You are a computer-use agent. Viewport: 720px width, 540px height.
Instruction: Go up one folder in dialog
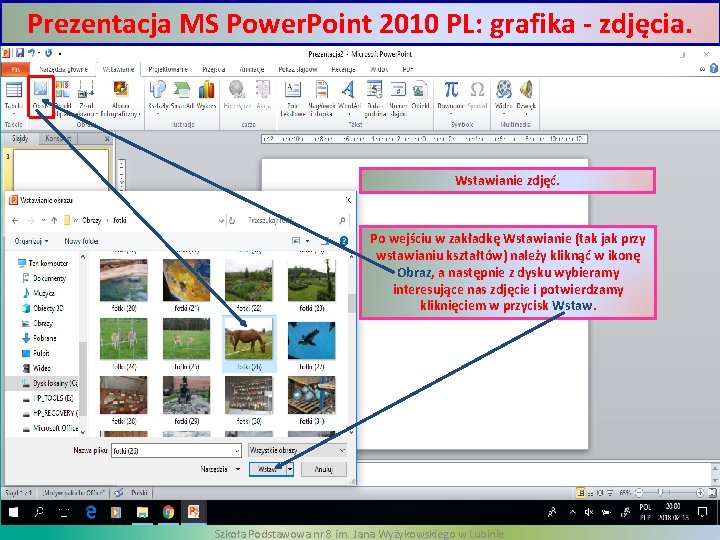pos(54,220)
